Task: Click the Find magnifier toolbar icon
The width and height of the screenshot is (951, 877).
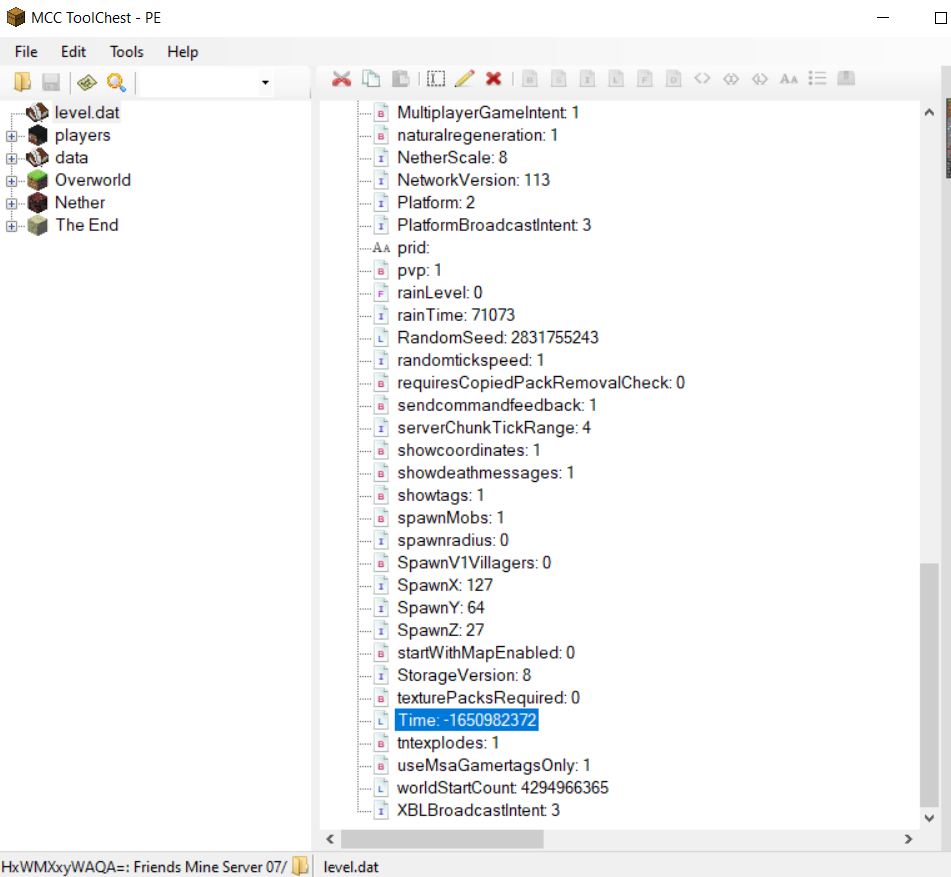Action: click(x=116, y=81)
